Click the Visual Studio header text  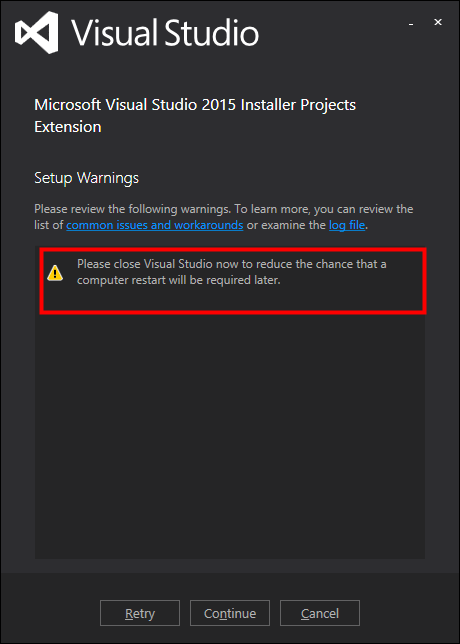[x=166, y=32]
